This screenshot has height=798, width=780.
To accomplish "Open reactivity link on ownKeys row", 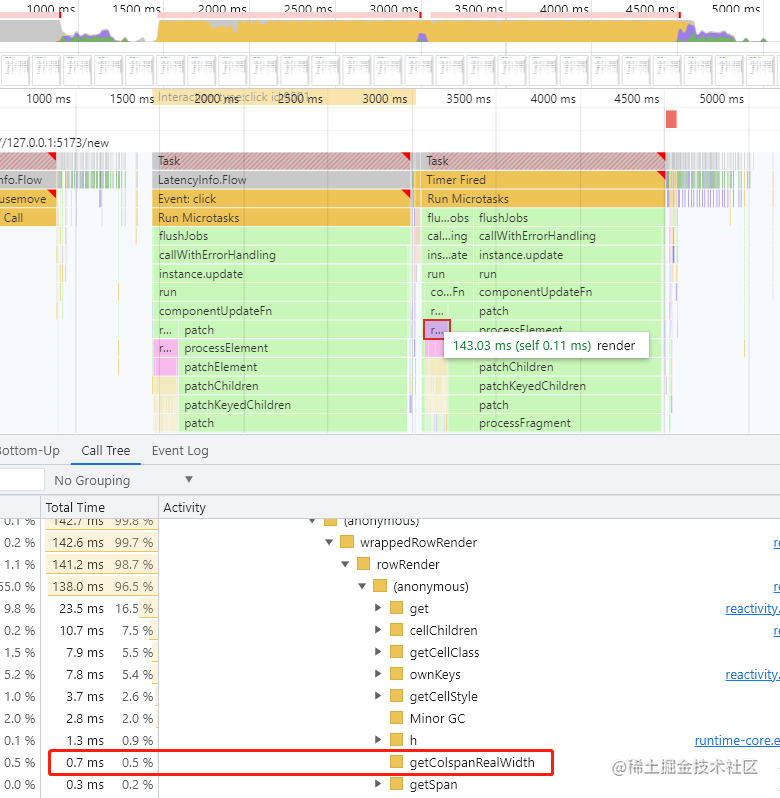I will pos(752,674).
